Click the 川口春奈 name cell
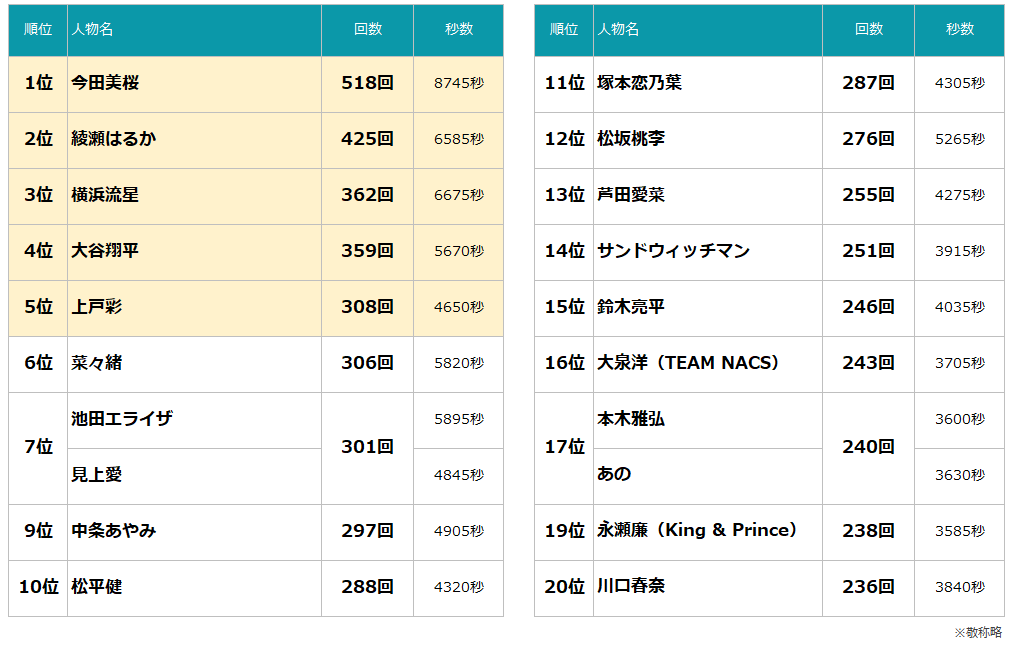 point(631,588)
